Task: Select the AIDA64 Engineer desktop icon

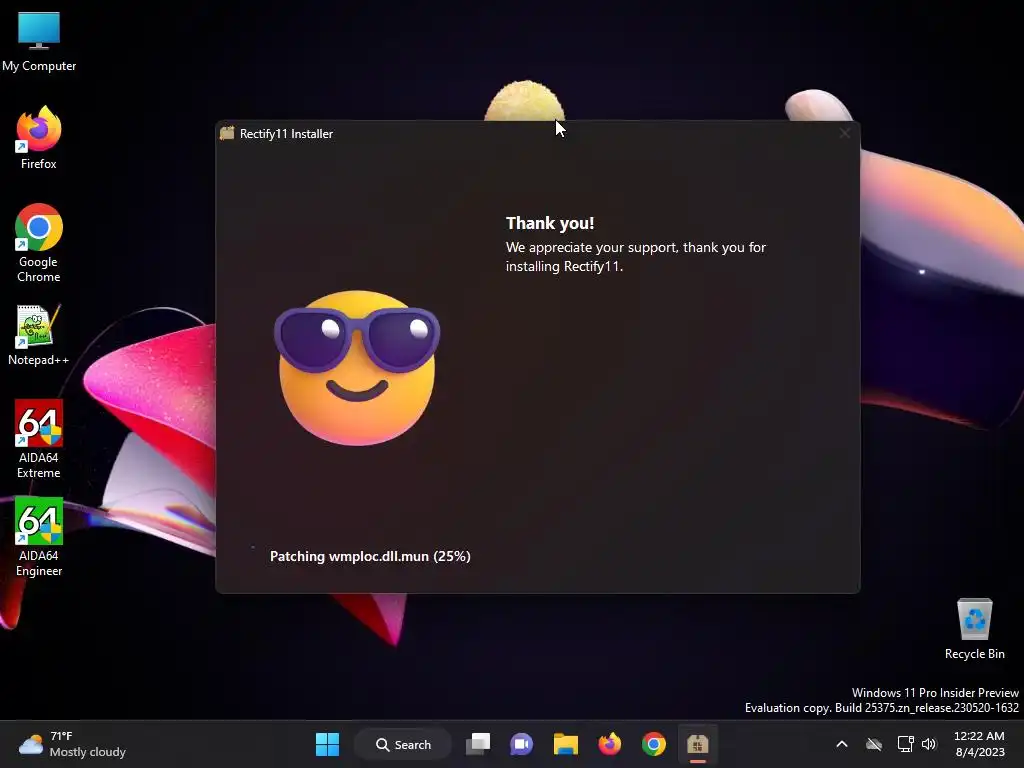Action: (39, 537)
